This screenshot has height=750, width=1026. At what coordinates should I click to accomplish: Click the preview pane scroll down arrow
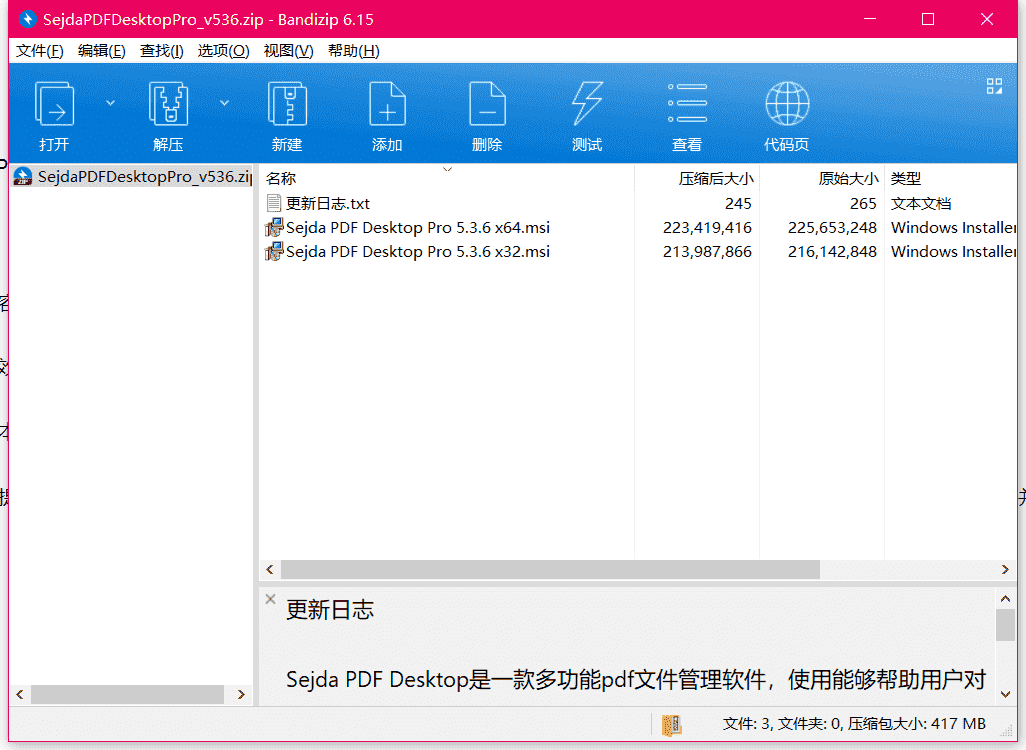click(x=1005, y=694)
